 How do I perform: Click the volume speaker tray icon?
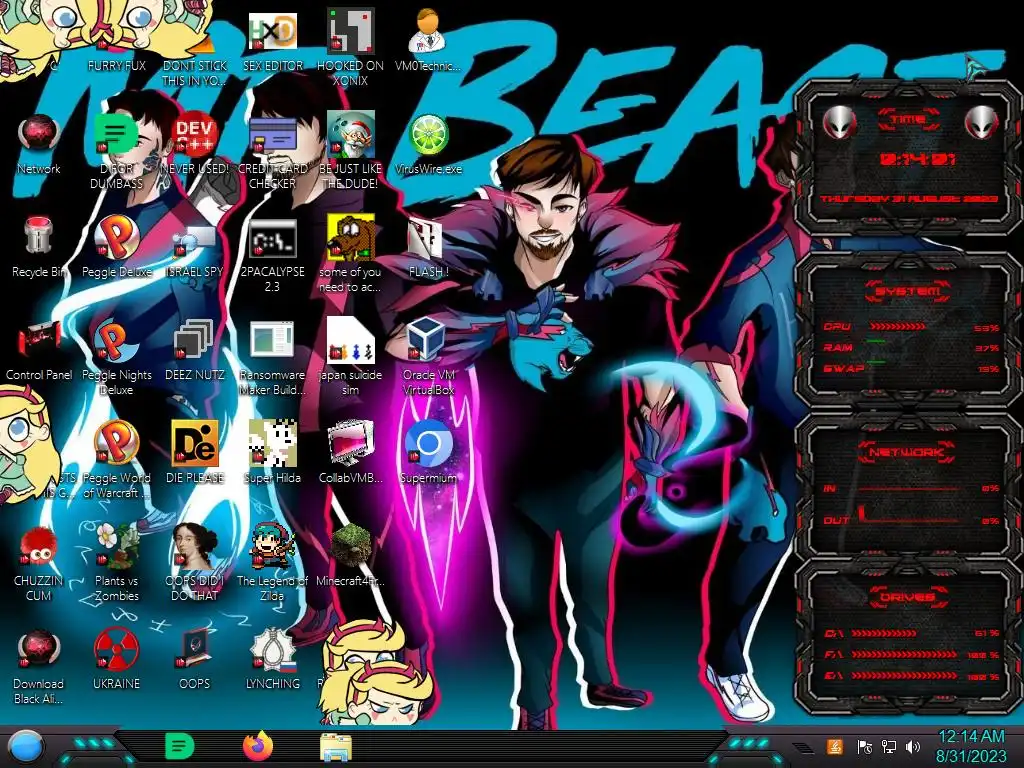[913, 746]
